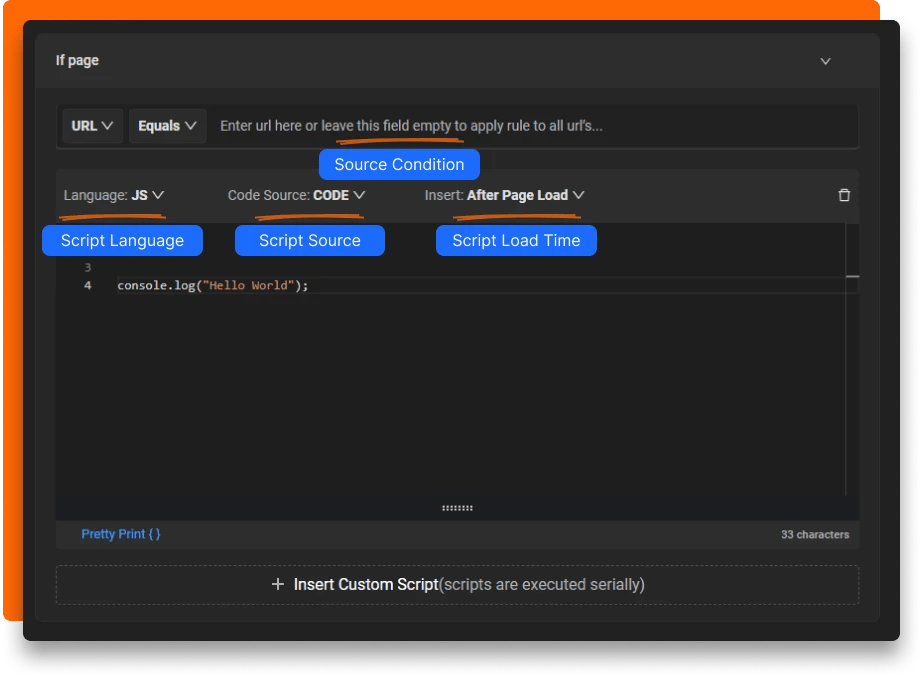
Task: Open the URL condition type dropdown
Action: coord(92,126)
